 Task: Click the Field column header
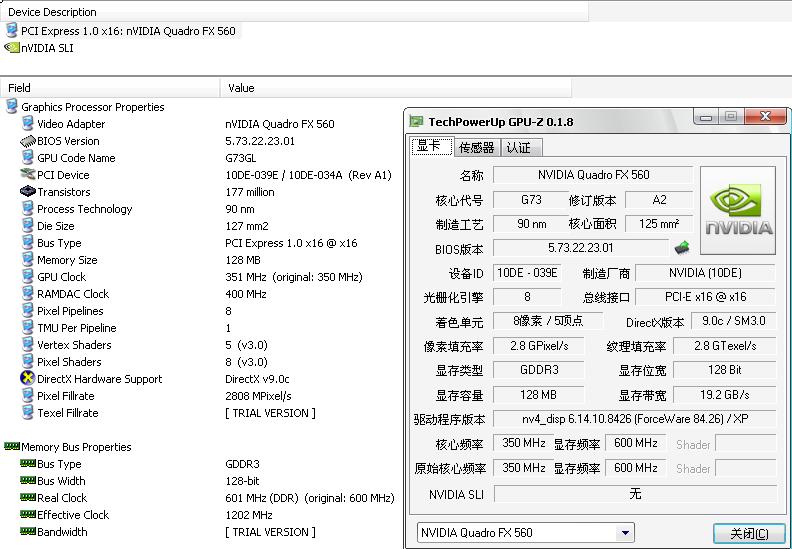pos(110,88)
